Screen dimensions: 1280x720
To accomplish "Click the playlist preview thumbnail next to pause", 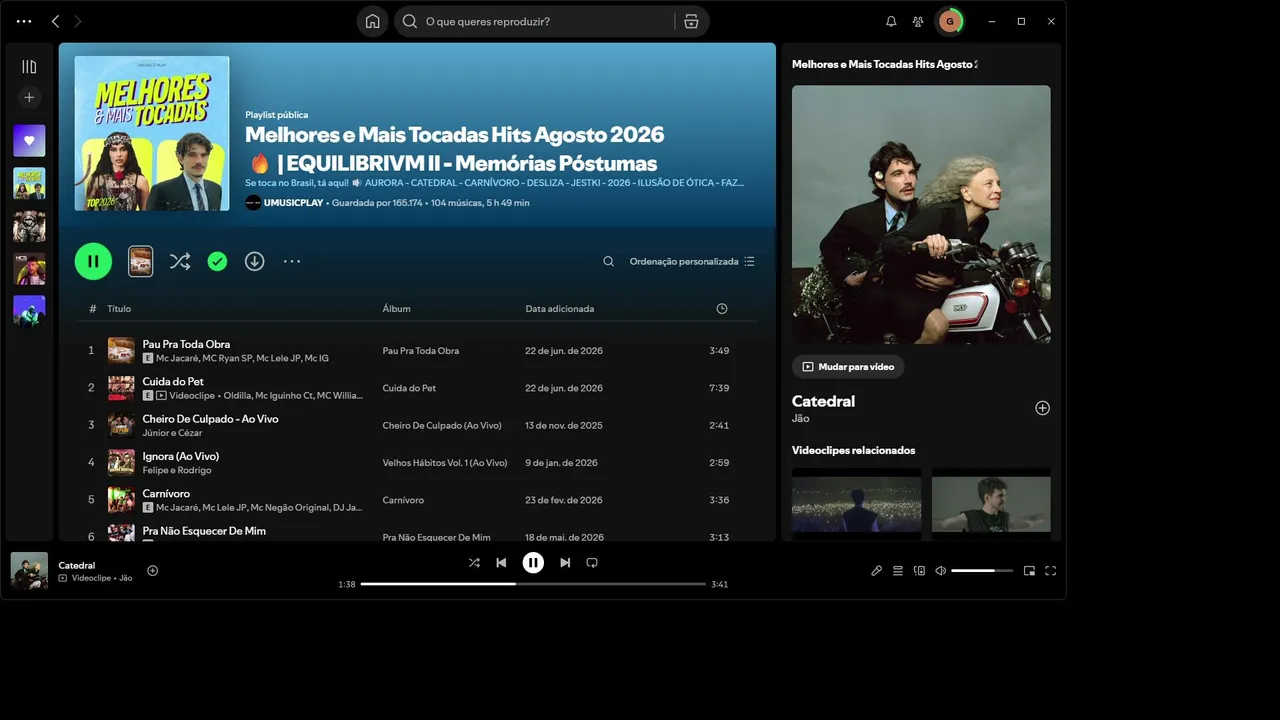I will (x=141, y=261).
